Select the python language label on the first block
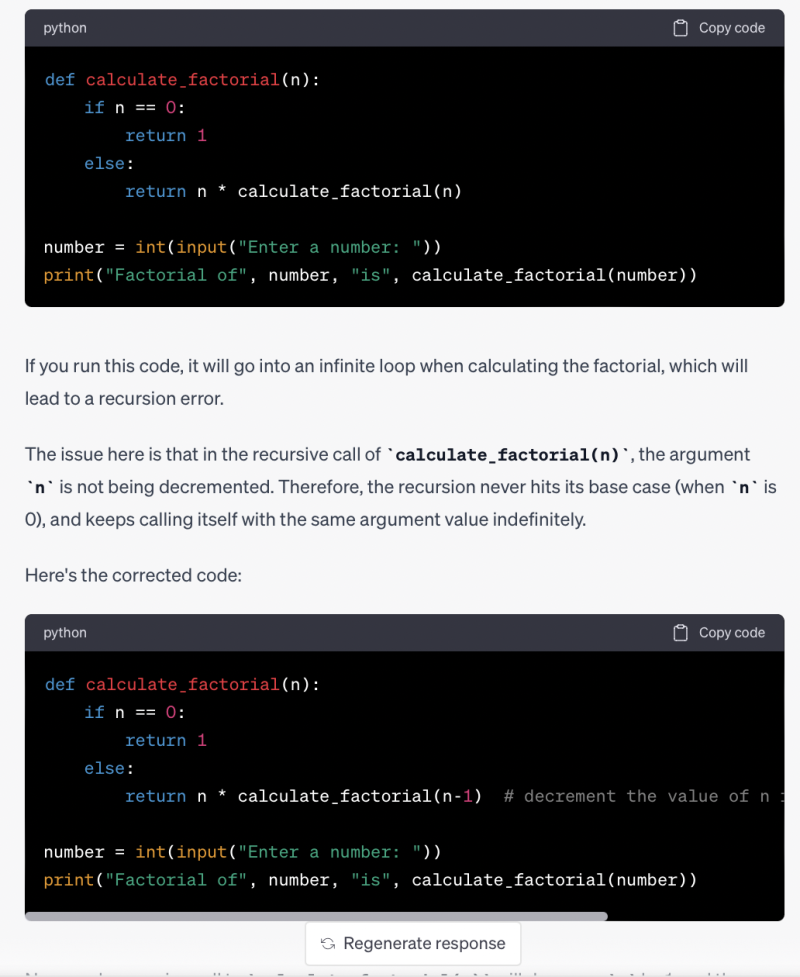This screenshot has height=977, width=800. (64, 28)
